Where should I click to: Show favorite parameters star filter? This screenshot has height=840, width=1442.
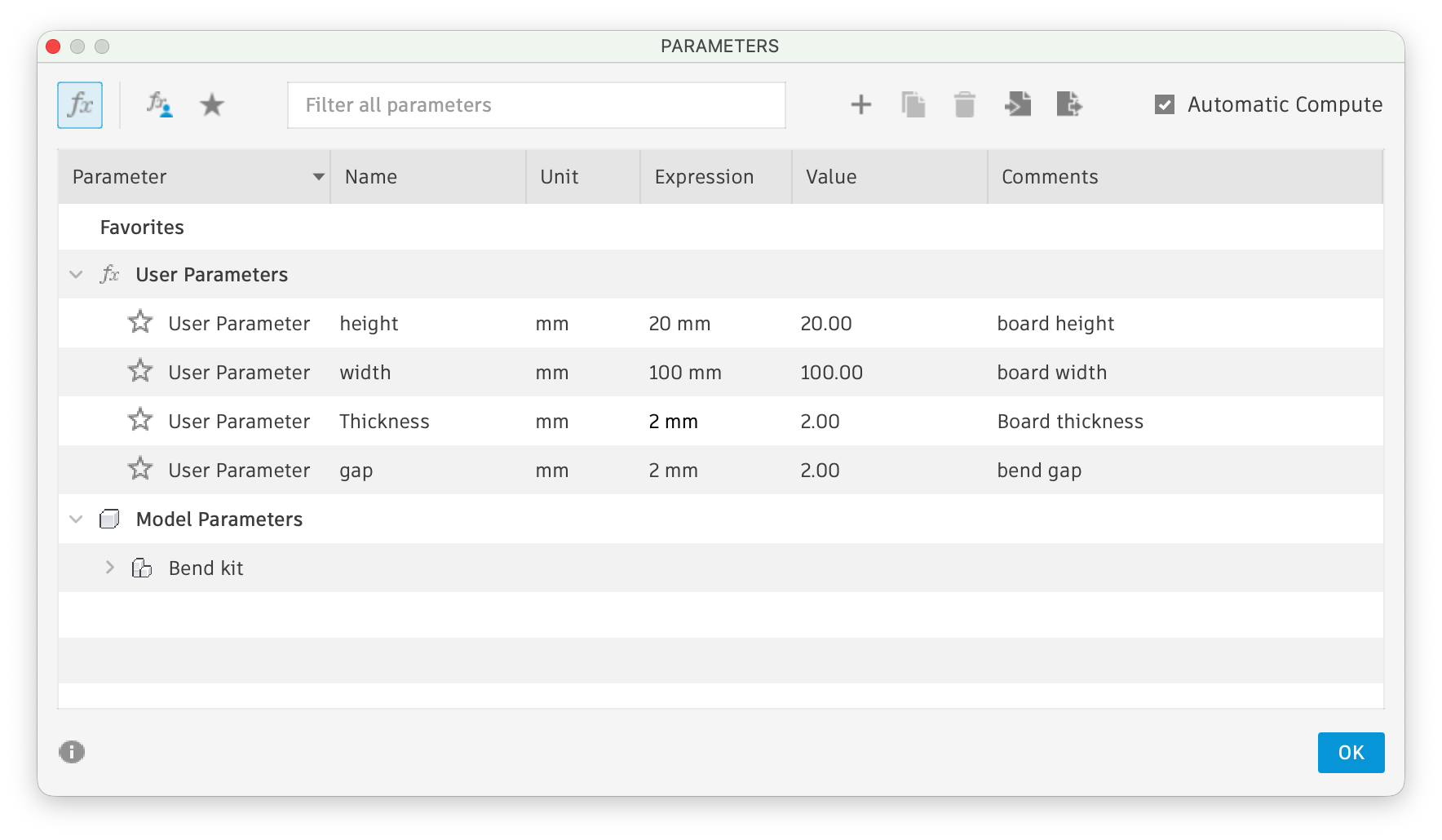[x=212, y=105]
